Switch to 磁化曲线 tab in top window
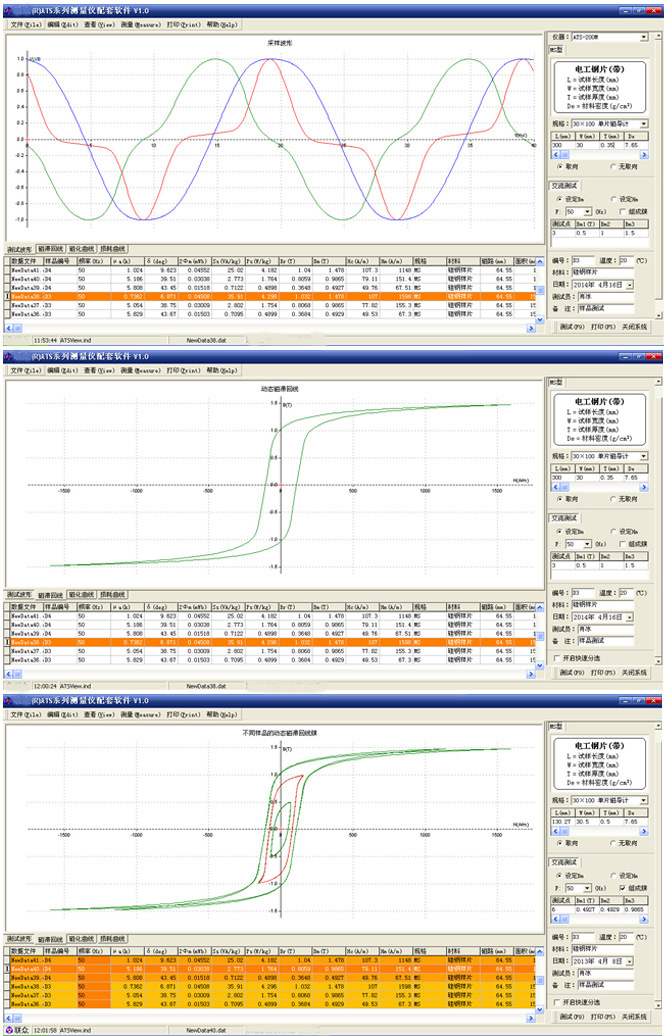This screenshot has height=1036, width=666. pos(82,249)
